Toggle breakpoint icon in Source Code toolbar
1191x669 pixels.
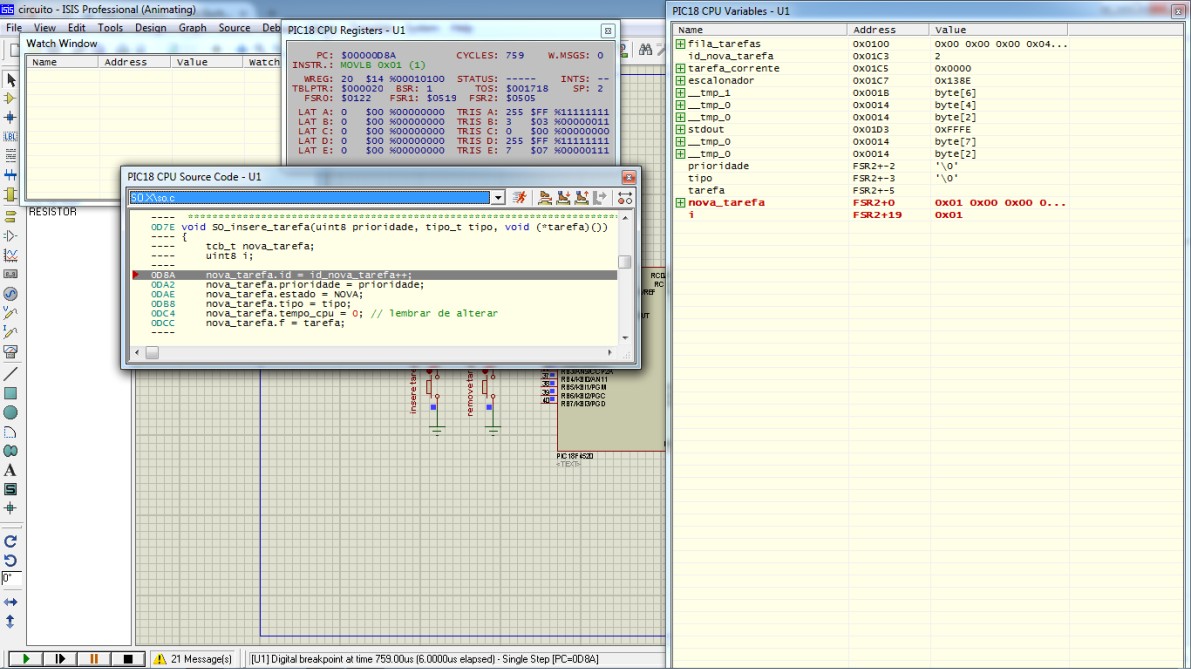[x=625, y=198]
